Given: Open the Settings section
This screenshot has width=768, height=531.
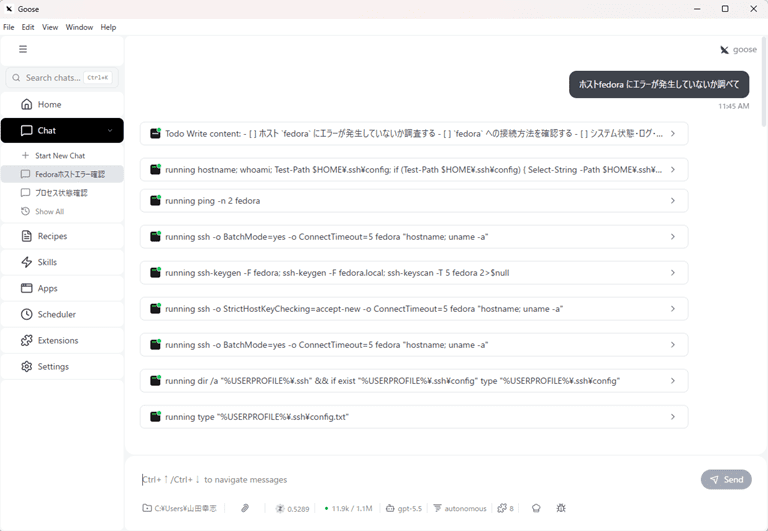Looking at the screenshot, I should click(x=62, y=366).
